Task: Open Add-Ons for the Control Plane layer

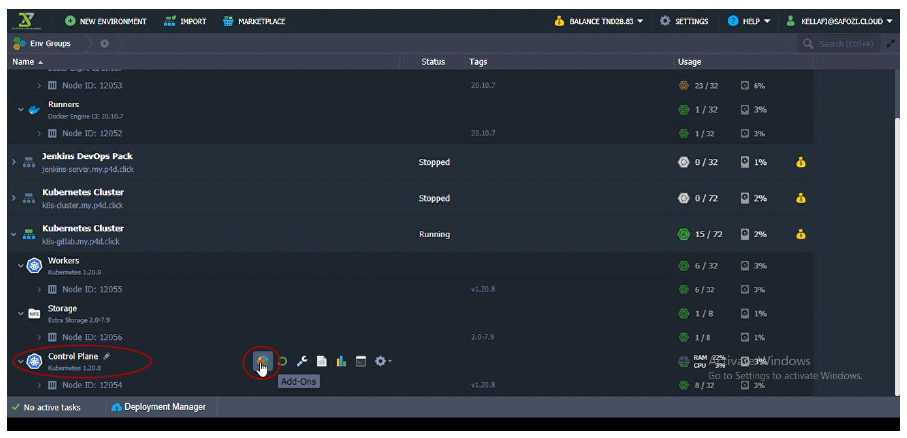Action: coord(263,362)
